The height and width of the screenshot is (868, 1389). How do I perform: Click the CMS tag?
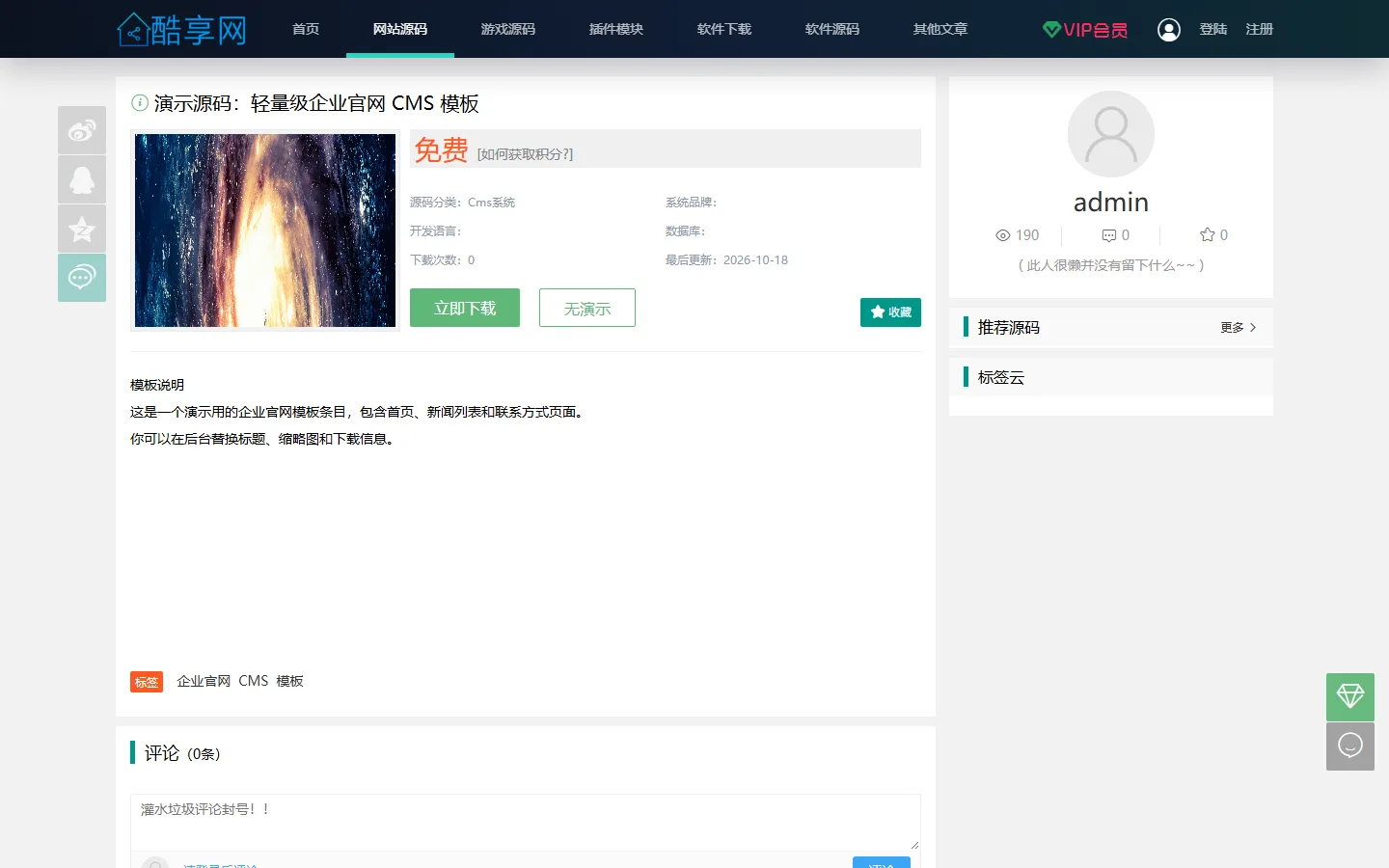coord(254,681)
